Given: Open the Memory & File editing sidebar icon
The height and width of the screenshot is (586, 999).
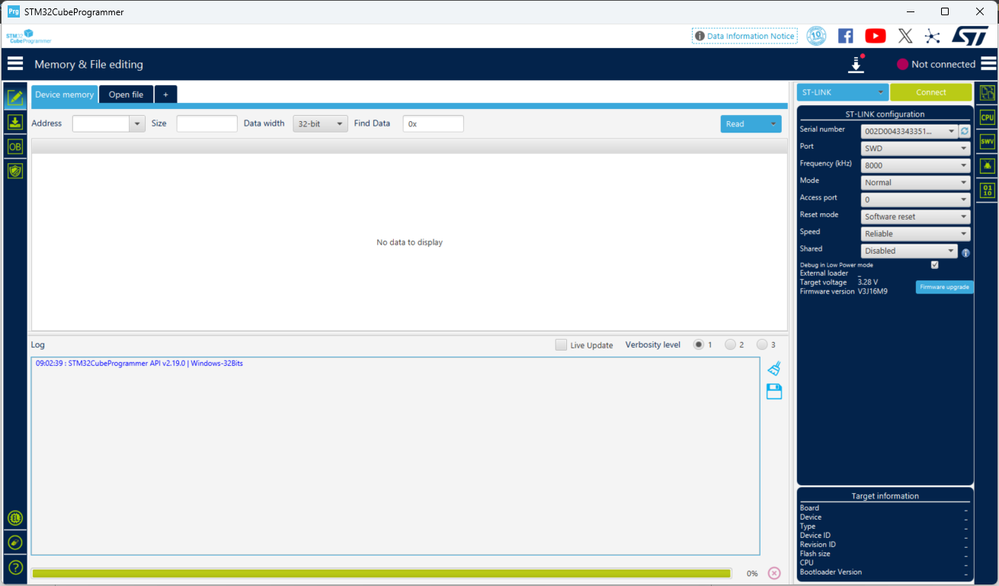Looking at the screenshot, I should click(15, 97).
